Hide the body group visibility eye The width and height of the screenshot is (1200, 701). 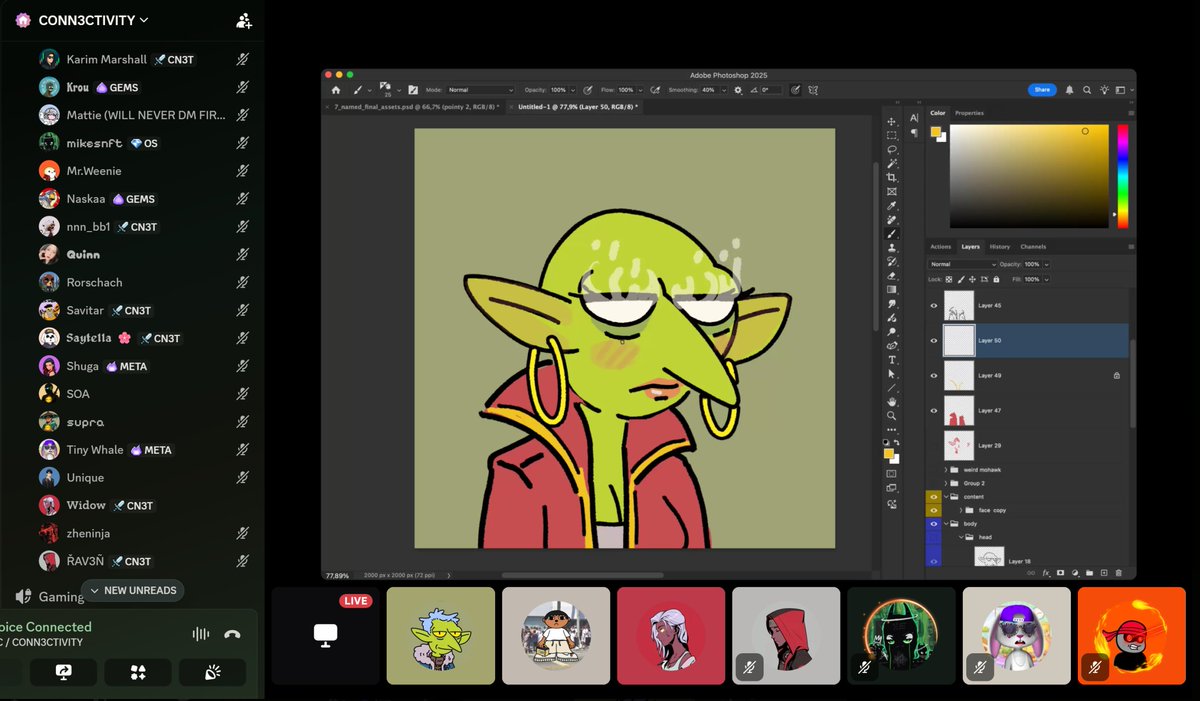pos(934,523)
